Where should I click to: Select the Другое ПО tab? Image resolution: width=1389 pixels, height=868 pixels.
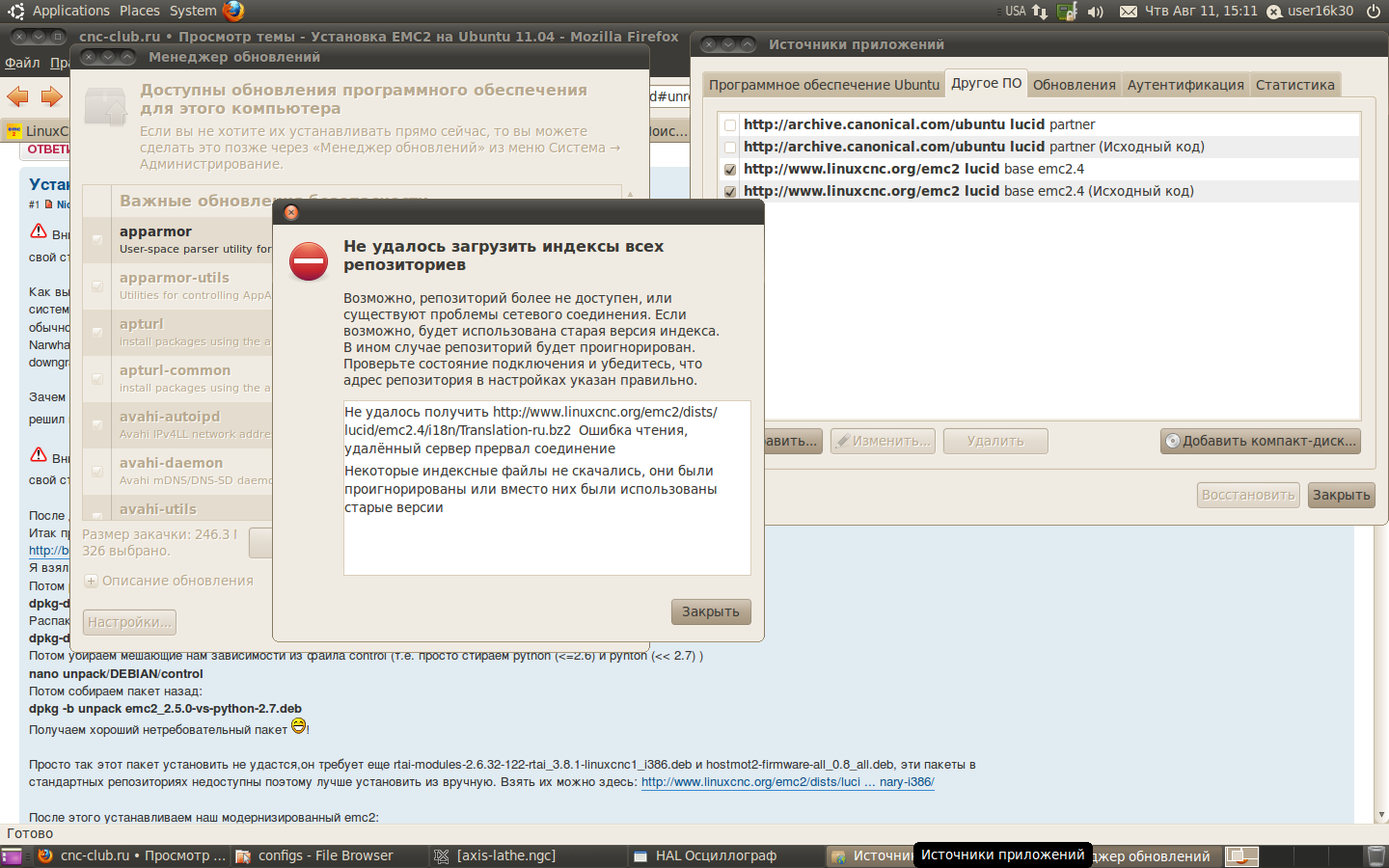[x=986, y=83]
